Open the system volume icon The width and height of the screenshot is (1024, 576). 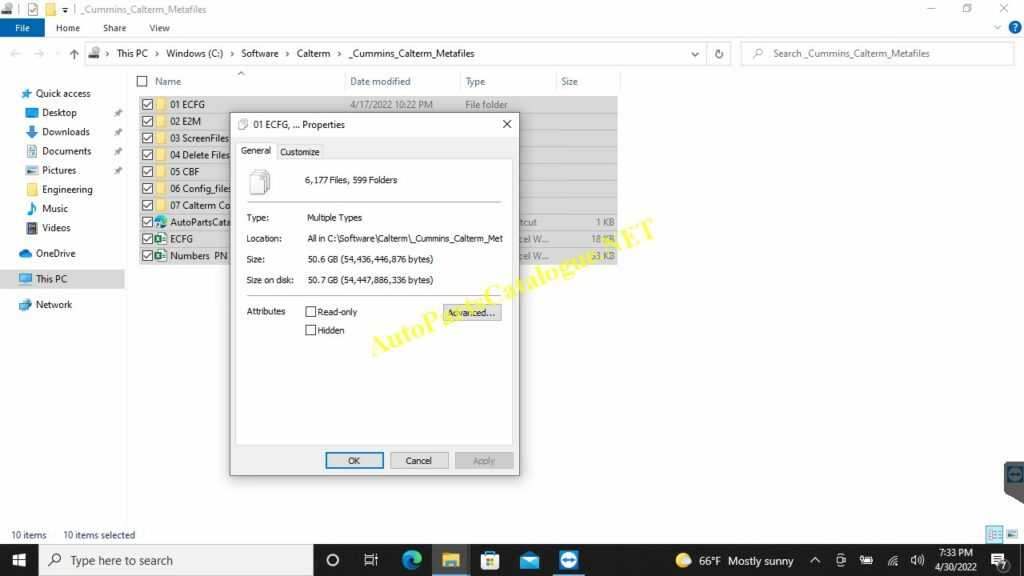coord(917,560)
